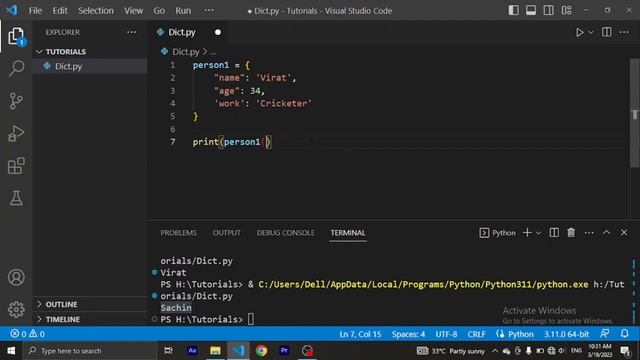Close Dict.py tab via unsaved dot
This screenshot has height=360, width=640.
coord(218,32)
